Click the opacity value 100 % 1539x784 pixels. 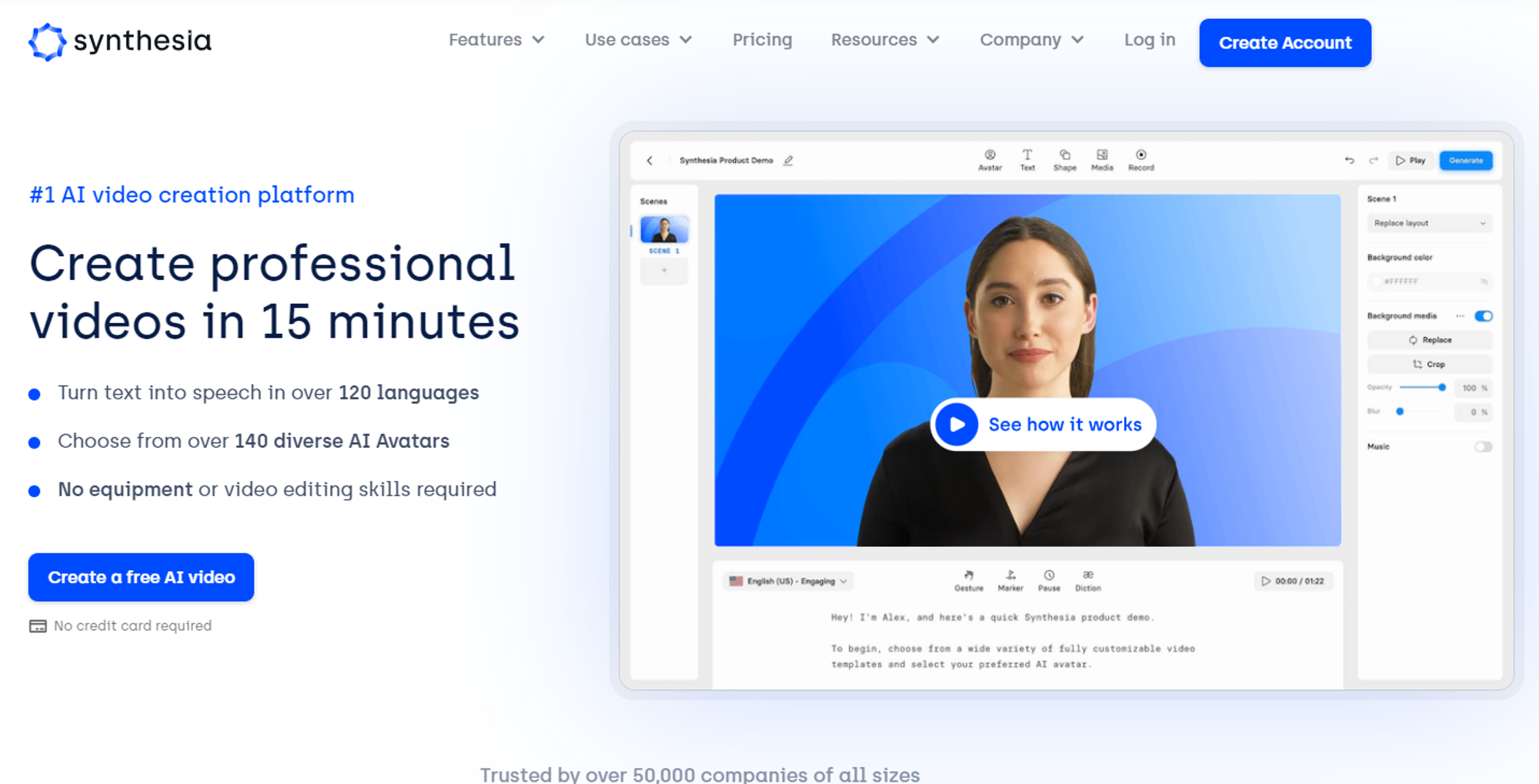[1474, 388]
